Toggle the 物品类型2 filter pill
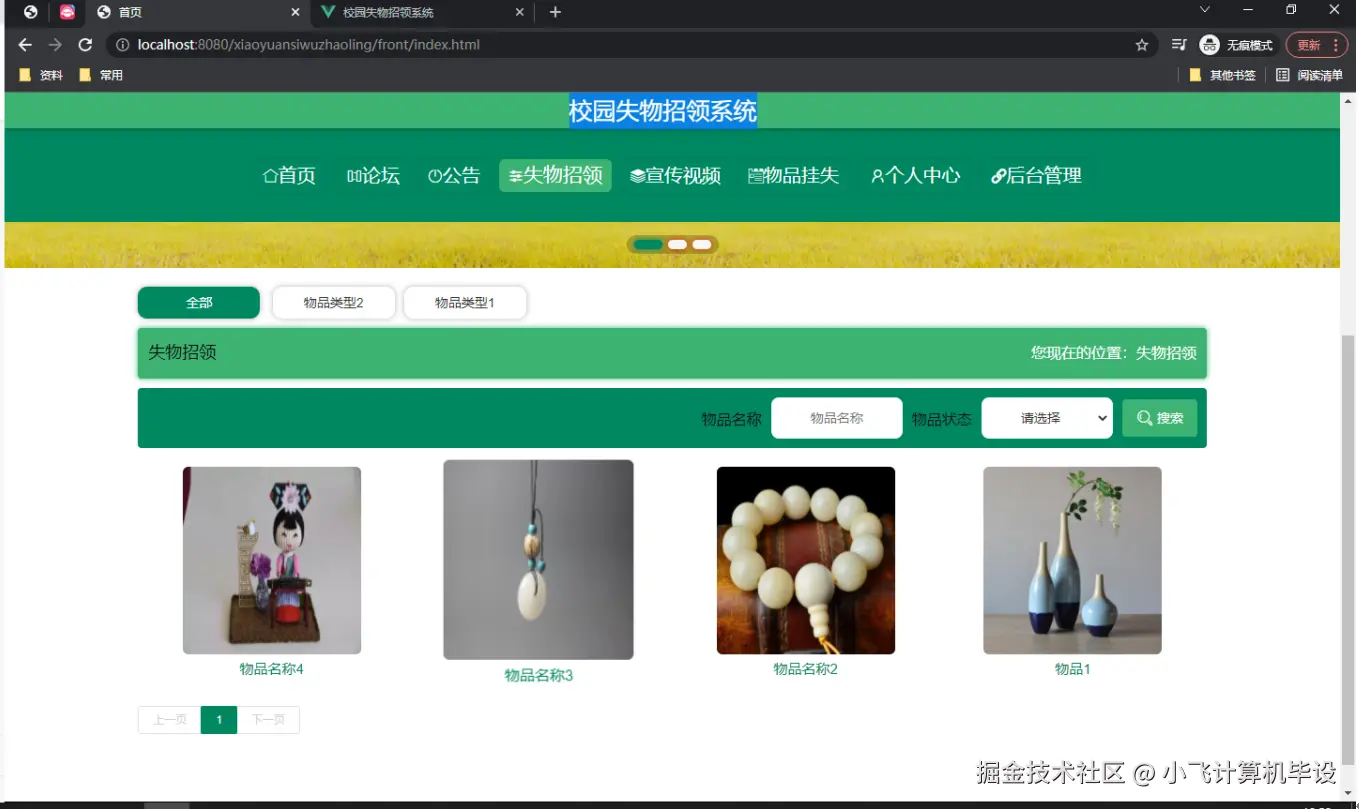Image resolution: width=1359 pixels, height=809 pixels. [x=333, y=302]
